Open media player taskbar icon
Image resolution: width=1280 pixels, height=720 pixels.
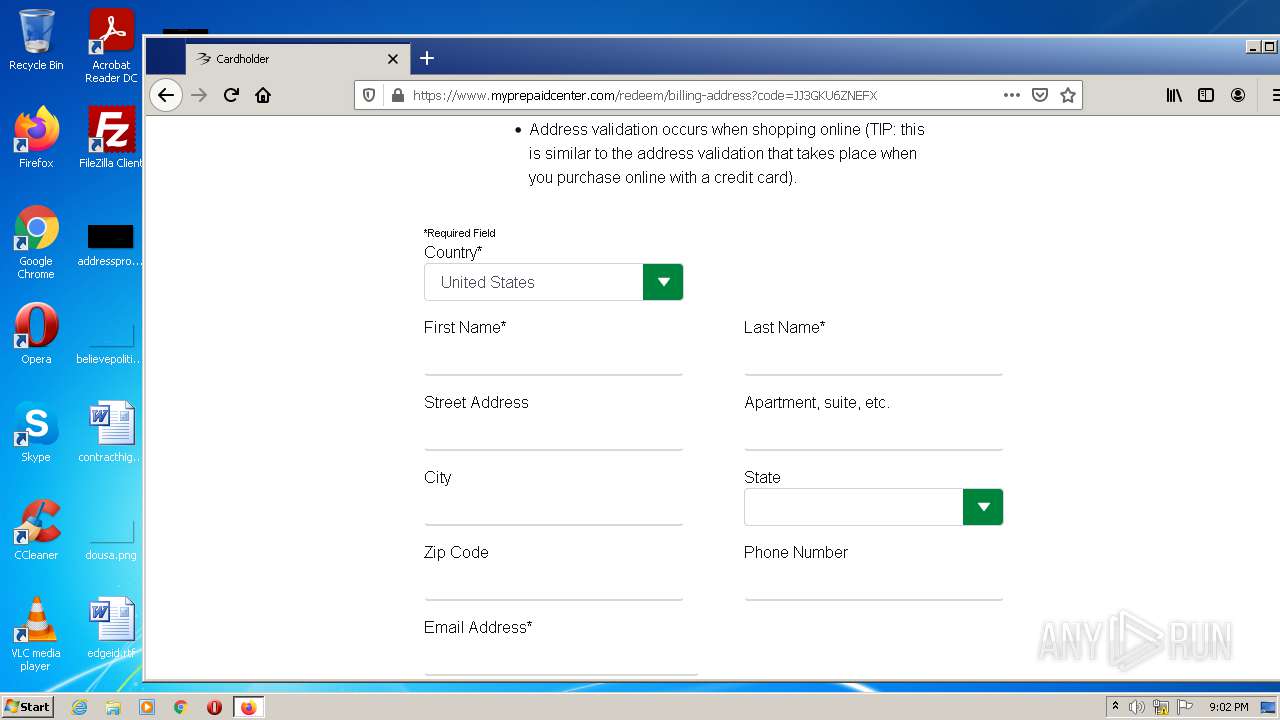click(147, 707)
